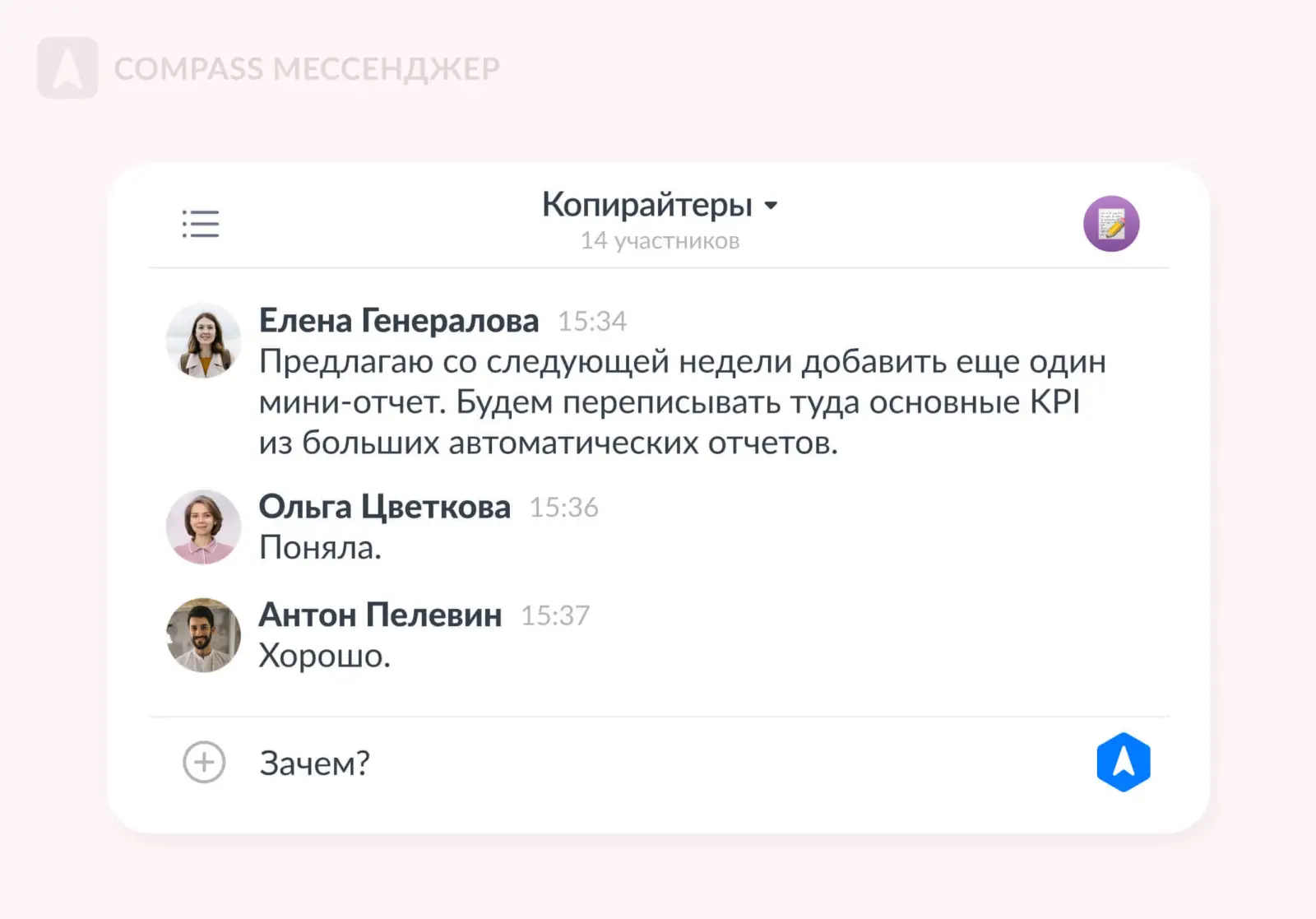Open the 14 участников members list
Screen dimensions: 1316x919
point(660,241)
